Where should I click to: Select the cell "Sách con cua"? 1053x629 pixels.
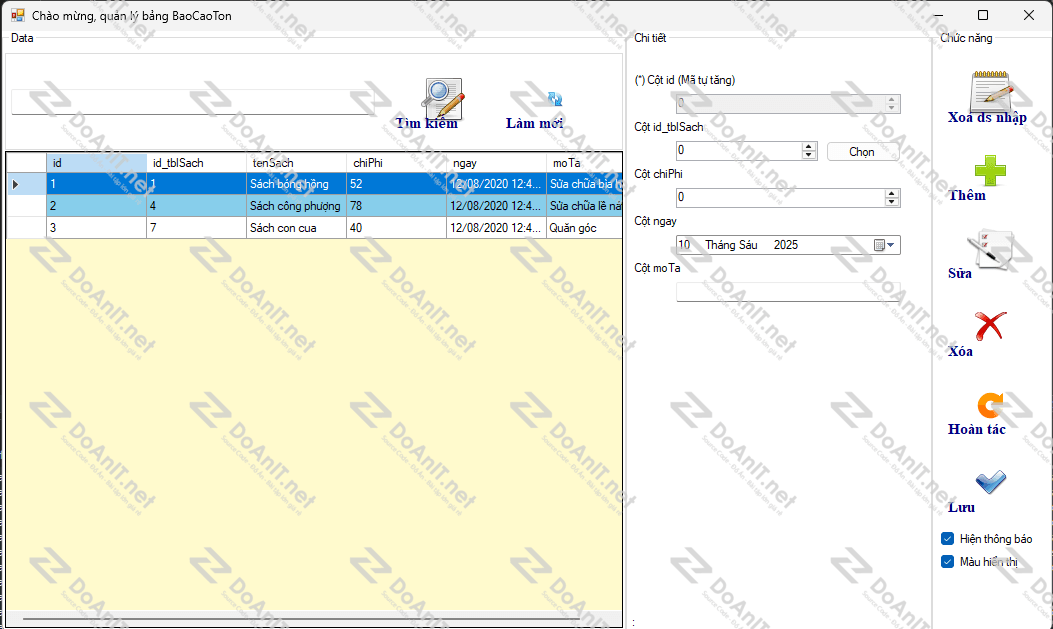(297, 228)
